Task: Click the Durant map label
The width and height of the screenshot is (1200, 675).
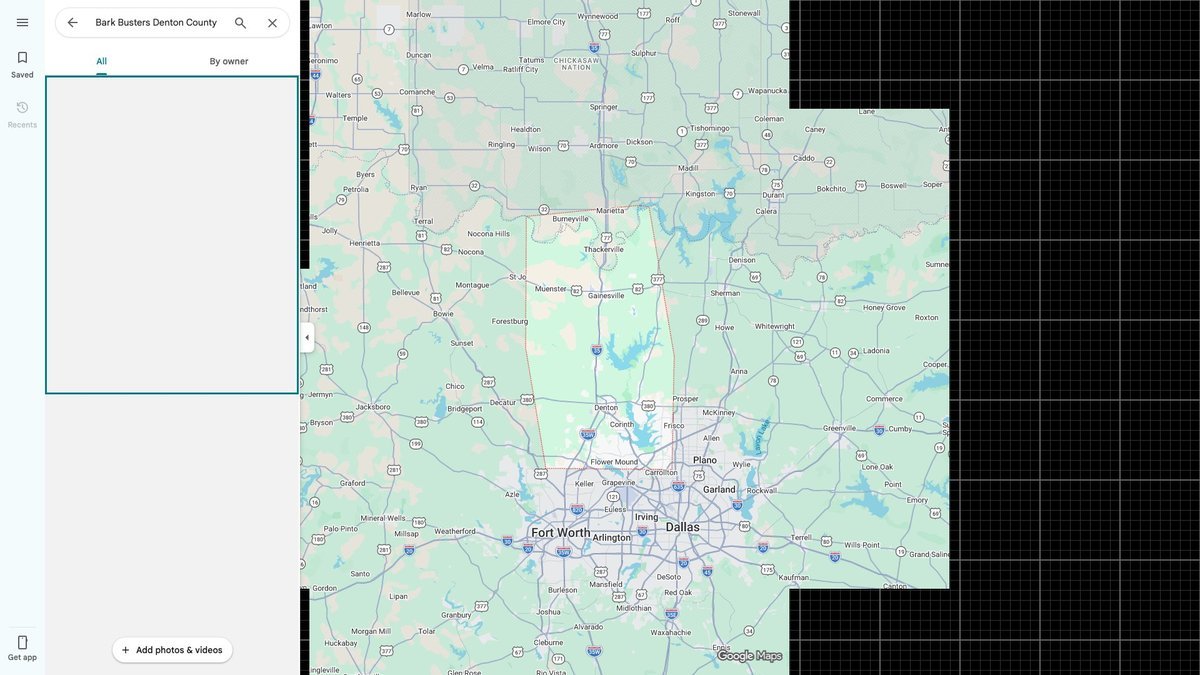Action: [773, 195]
